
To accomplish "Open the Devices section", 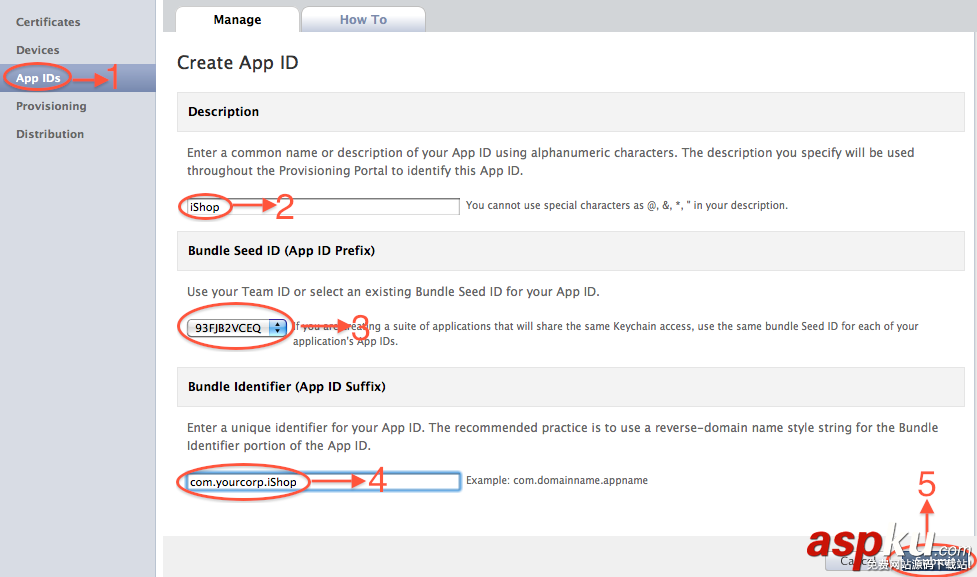I will point(37,49).
